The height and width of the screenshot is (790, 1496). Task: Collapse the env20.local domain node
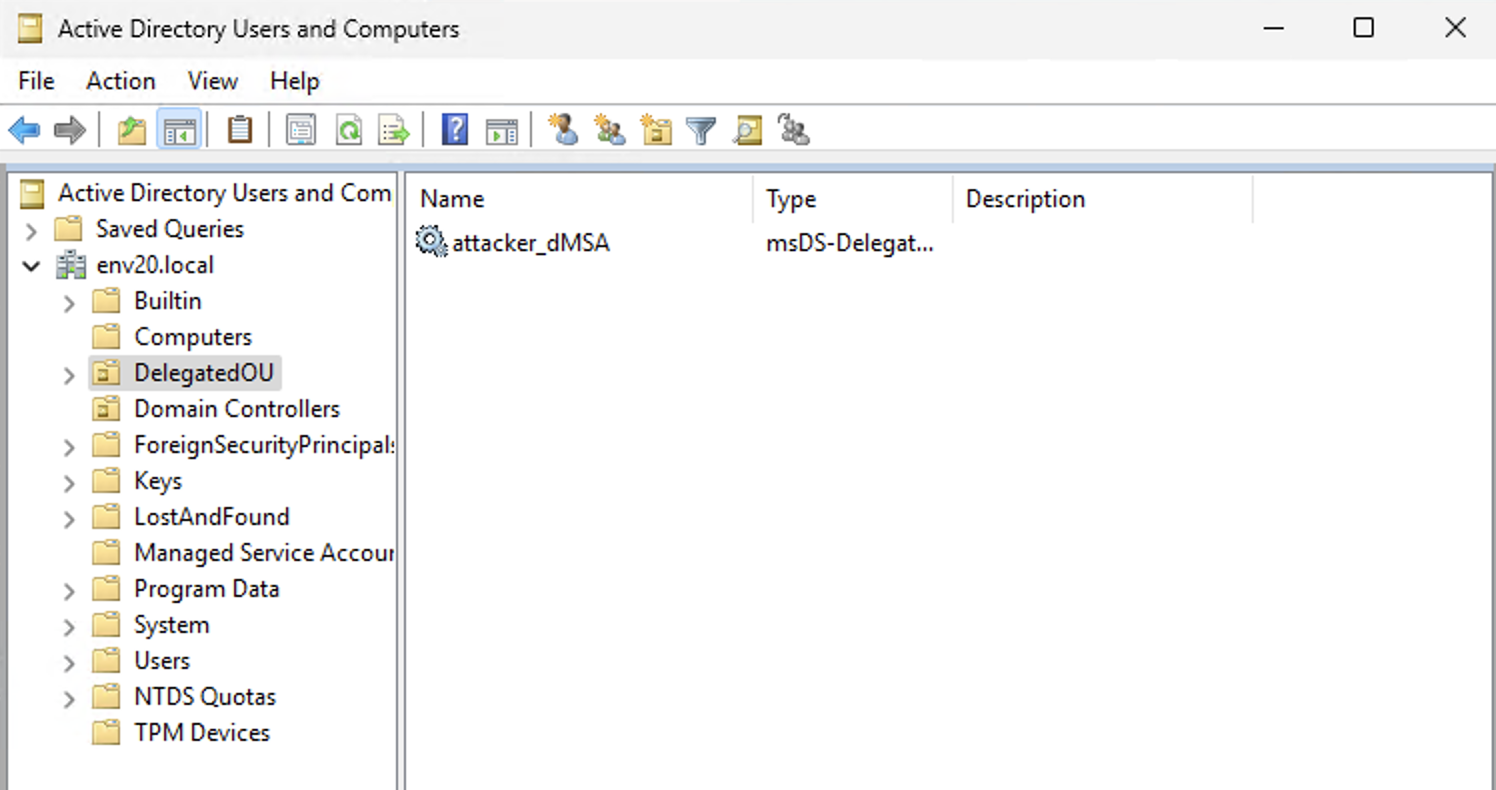tap(31, 266)
